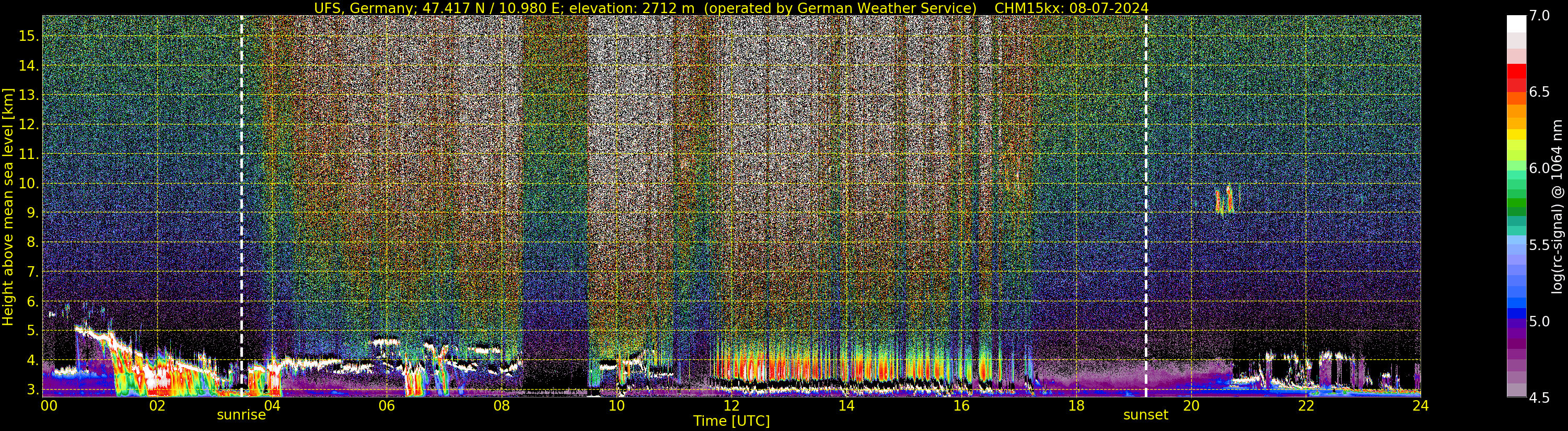Viewport: 1568px width, 431px height.
Task: Click the time axis tick '24'
Action: coord(1420,405)
